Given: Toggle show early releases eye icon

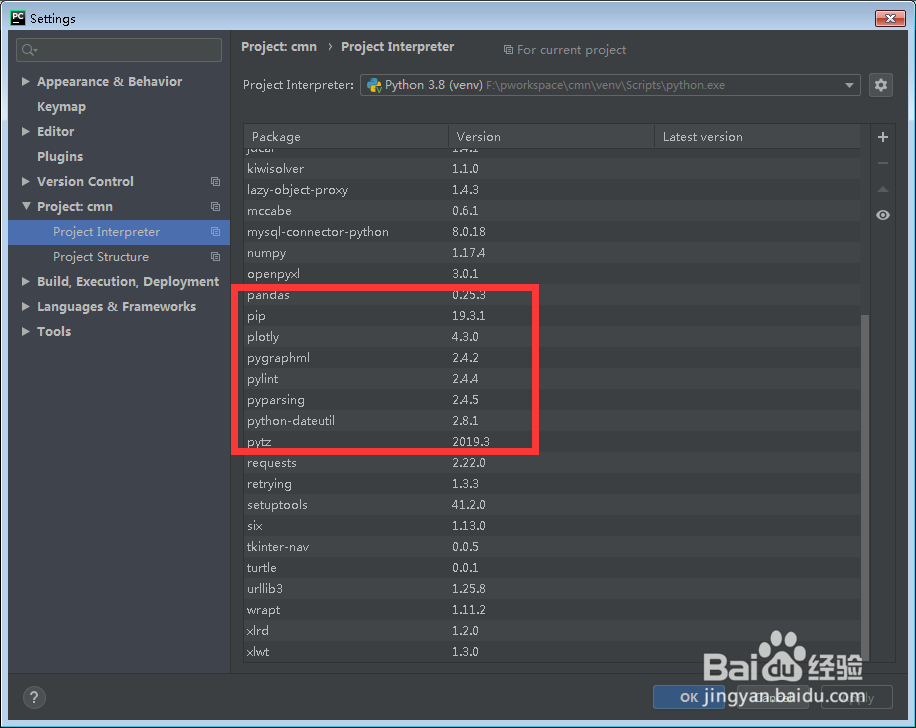Looking at the screenshot, I should pos(883,215).
